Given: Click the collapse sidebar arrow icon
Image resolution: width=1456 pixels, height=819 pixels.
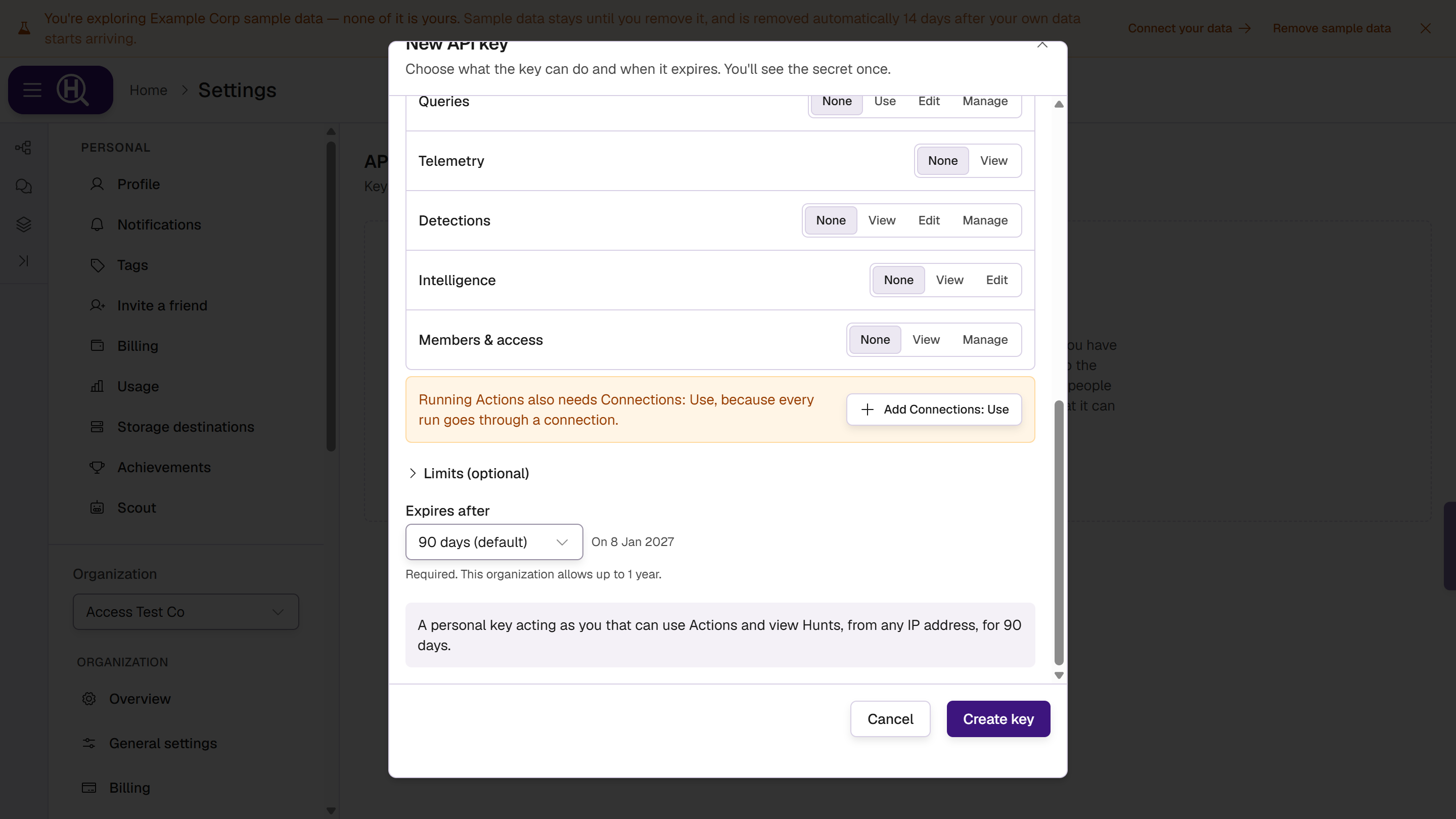Looking at the screenshot, I should point(23,260).
